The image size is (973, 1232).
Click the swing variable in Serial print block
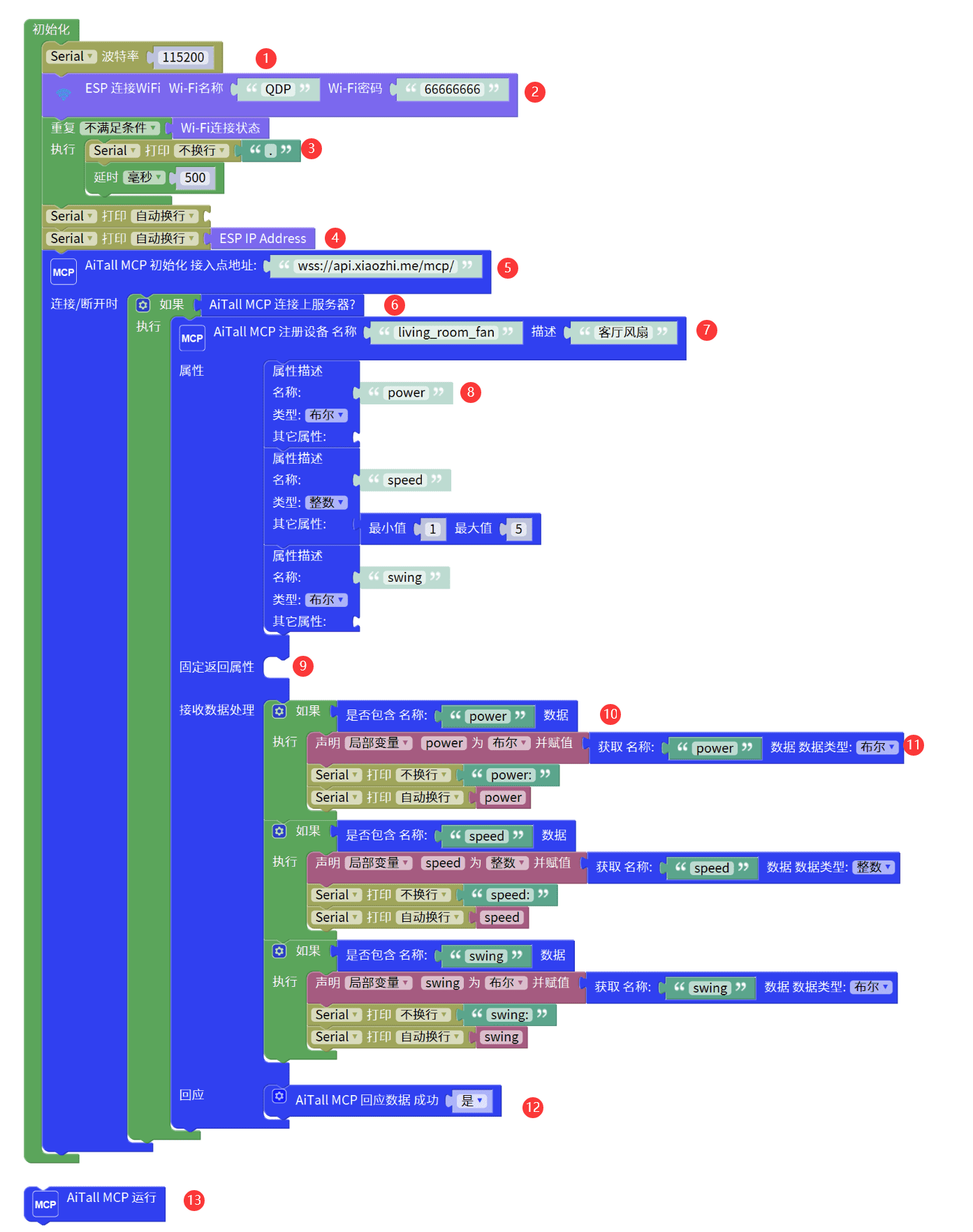(502, 1037)
